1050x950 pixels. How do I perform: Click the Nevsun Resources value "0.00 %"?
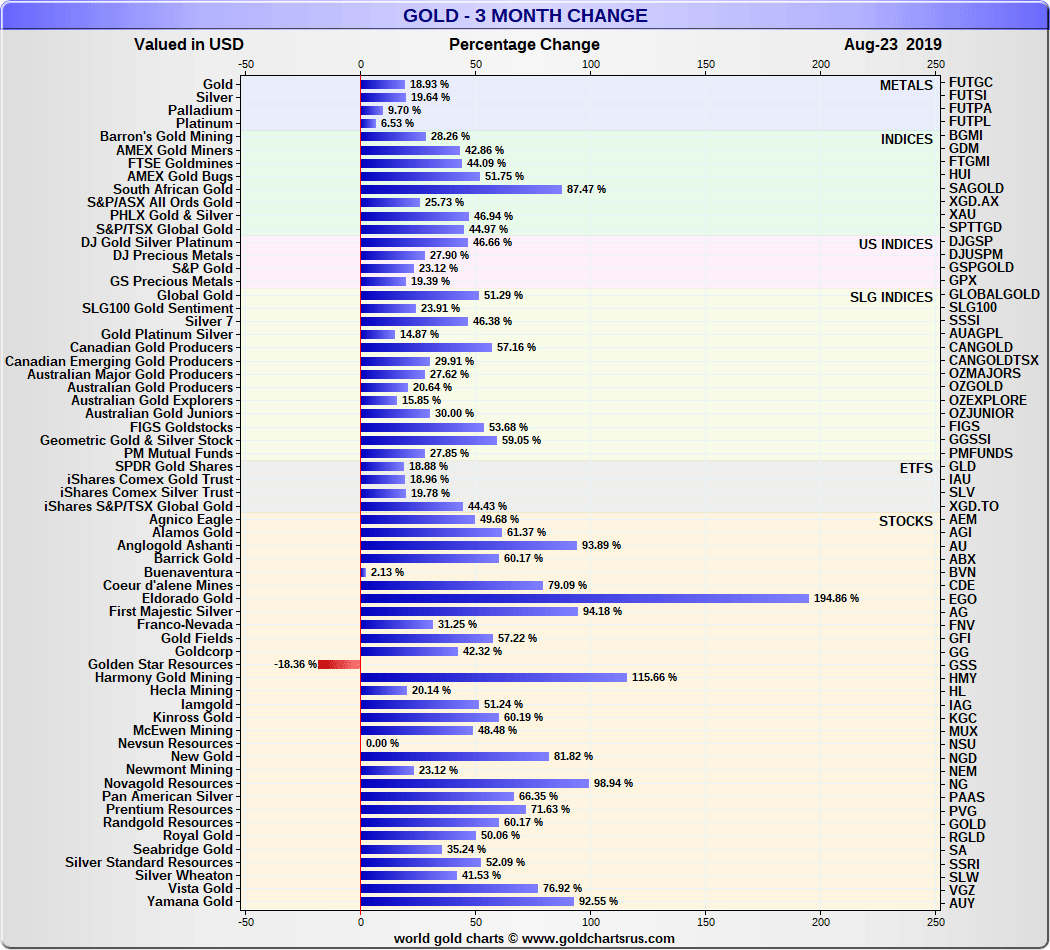(382, 743)
